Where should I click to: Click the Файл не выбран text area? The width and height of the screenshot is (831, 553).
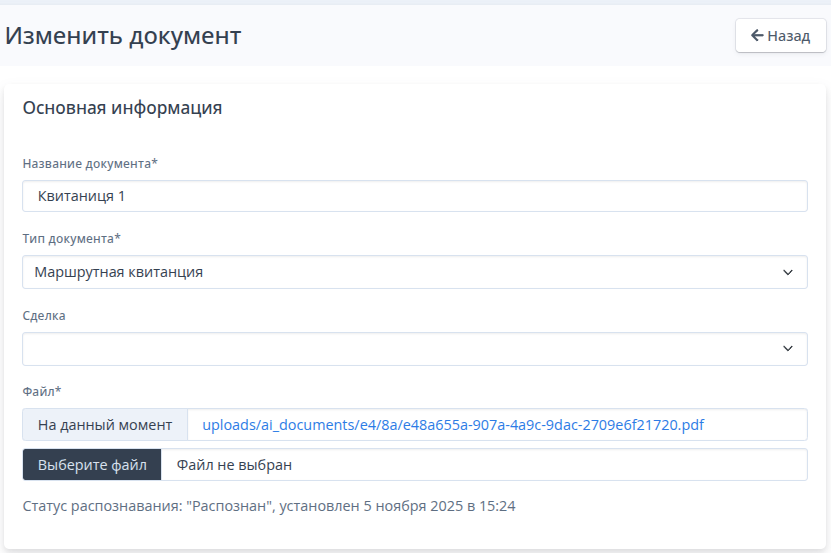click(x=234, y=465)
